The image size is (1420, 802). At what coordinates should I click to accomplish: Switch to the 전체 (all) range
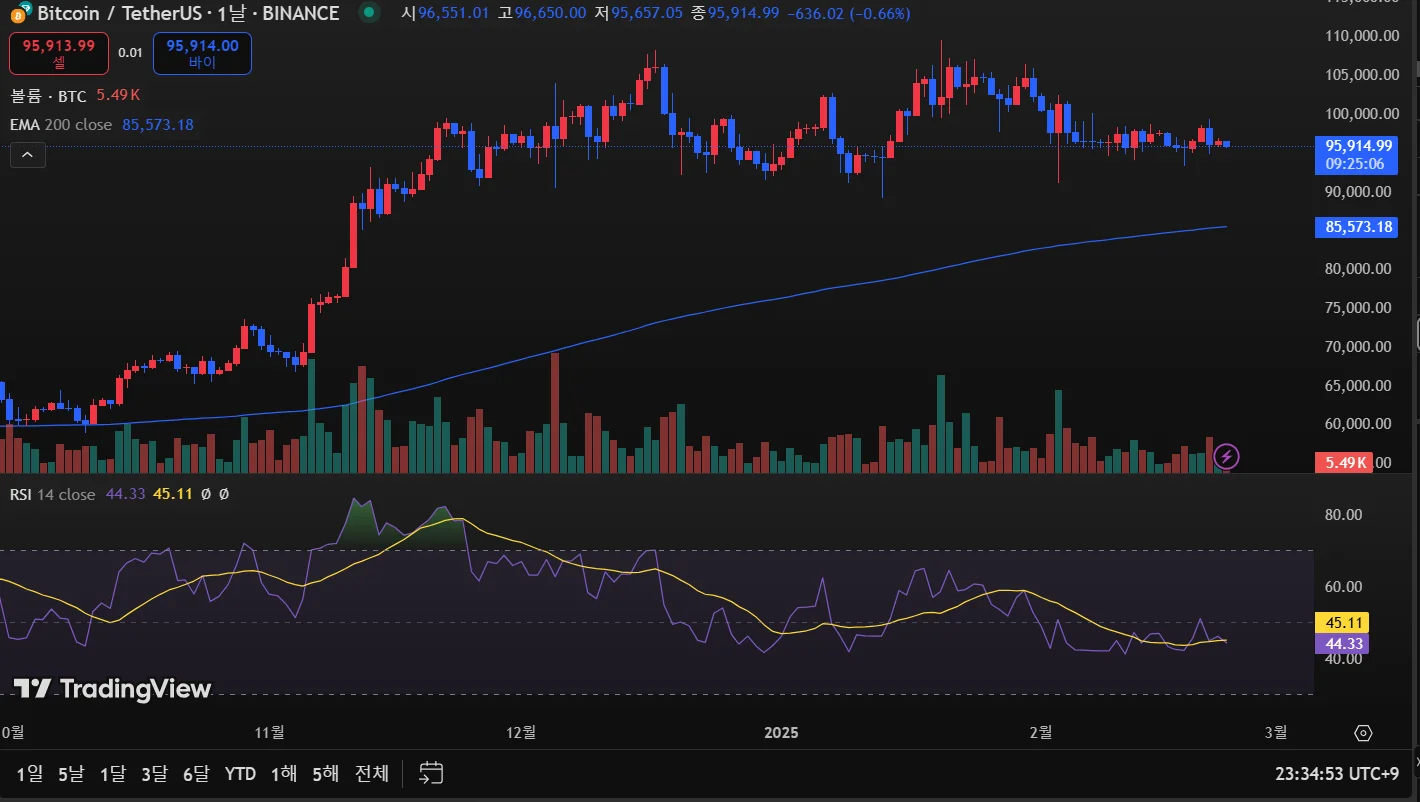tap(372, 773)
